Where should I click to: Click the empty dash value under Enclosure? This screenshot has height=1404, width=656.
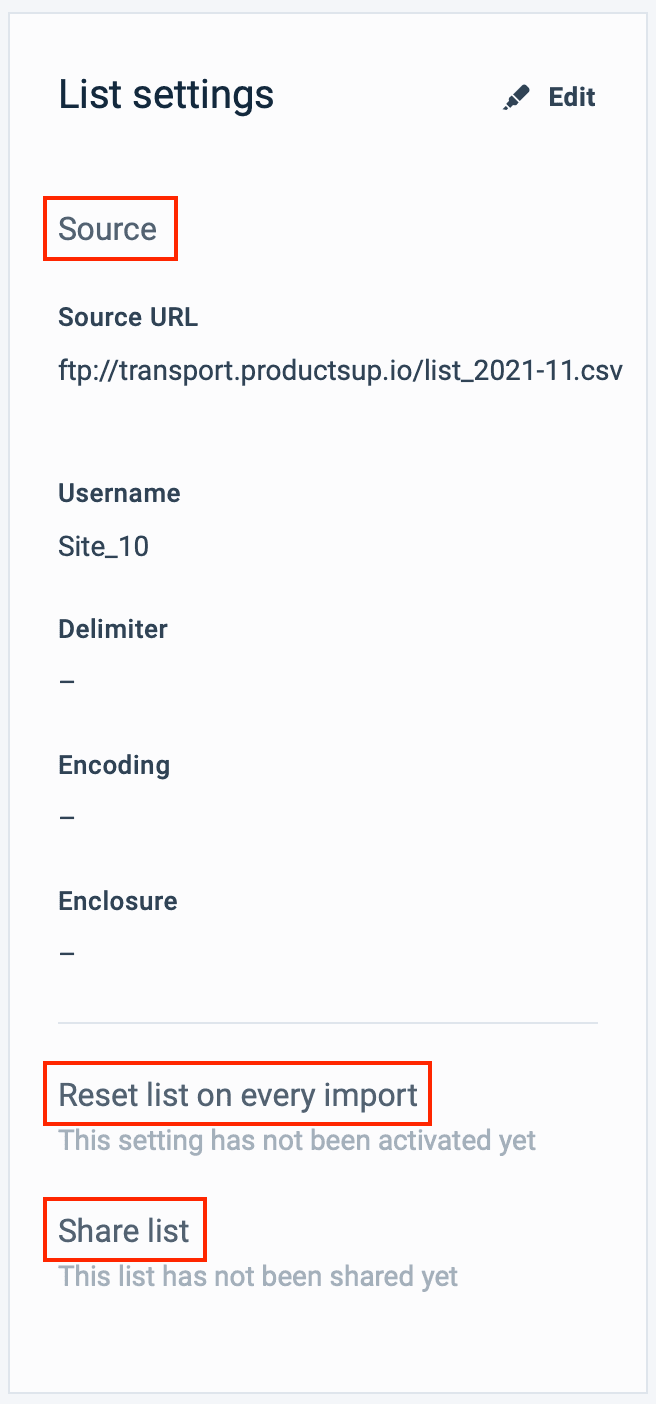coord(67,954)
